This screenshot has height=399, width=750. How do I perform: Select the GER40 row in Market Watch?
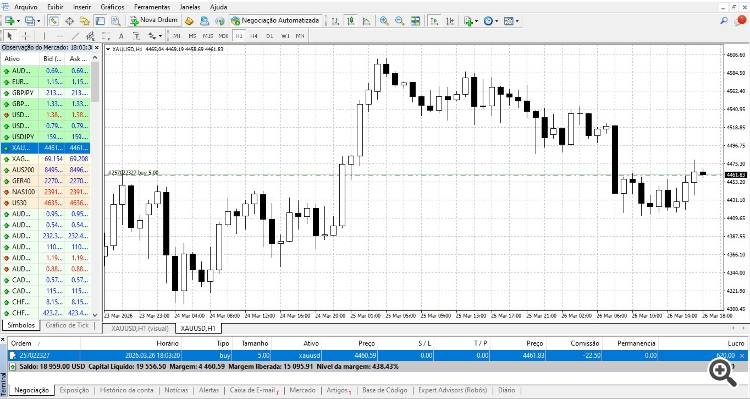click(x=45, y=180)
